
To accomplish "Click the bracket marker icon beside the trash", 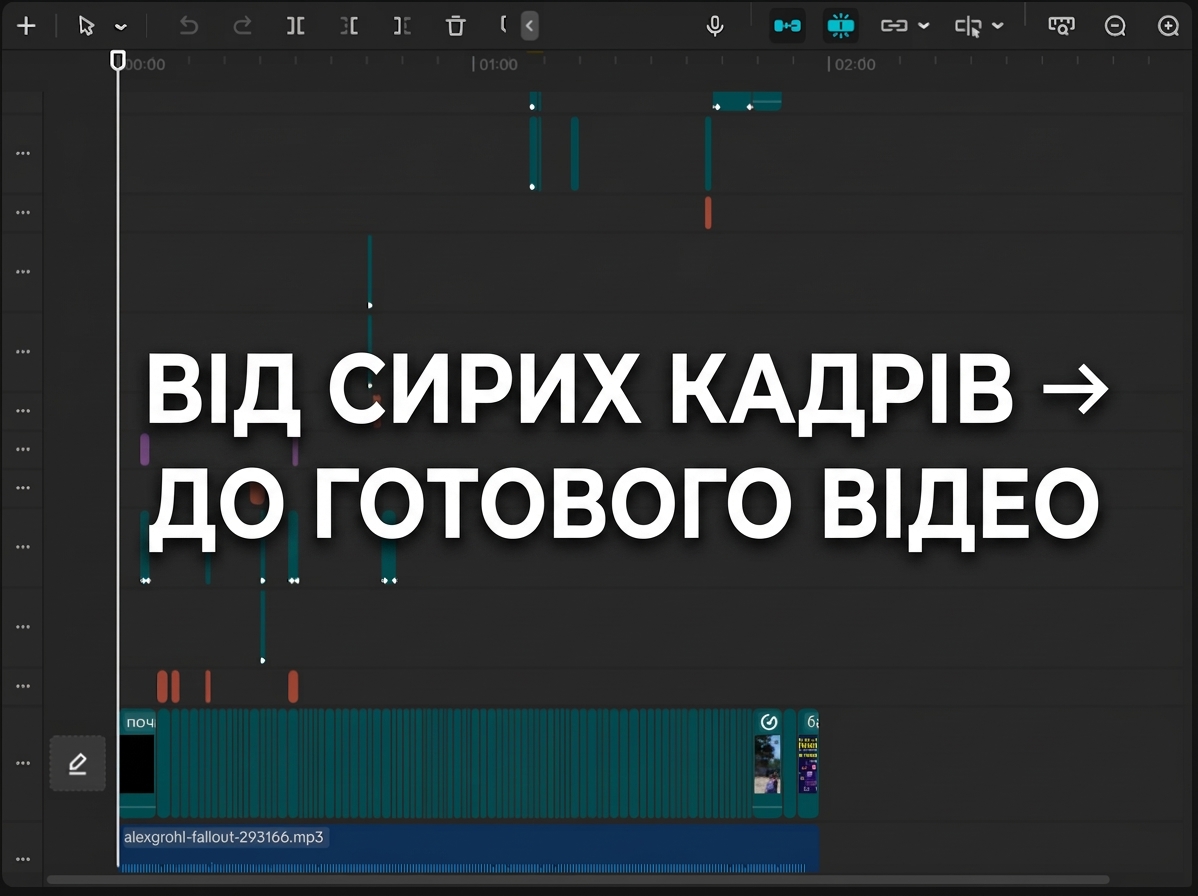I will [x=503, y=24].
